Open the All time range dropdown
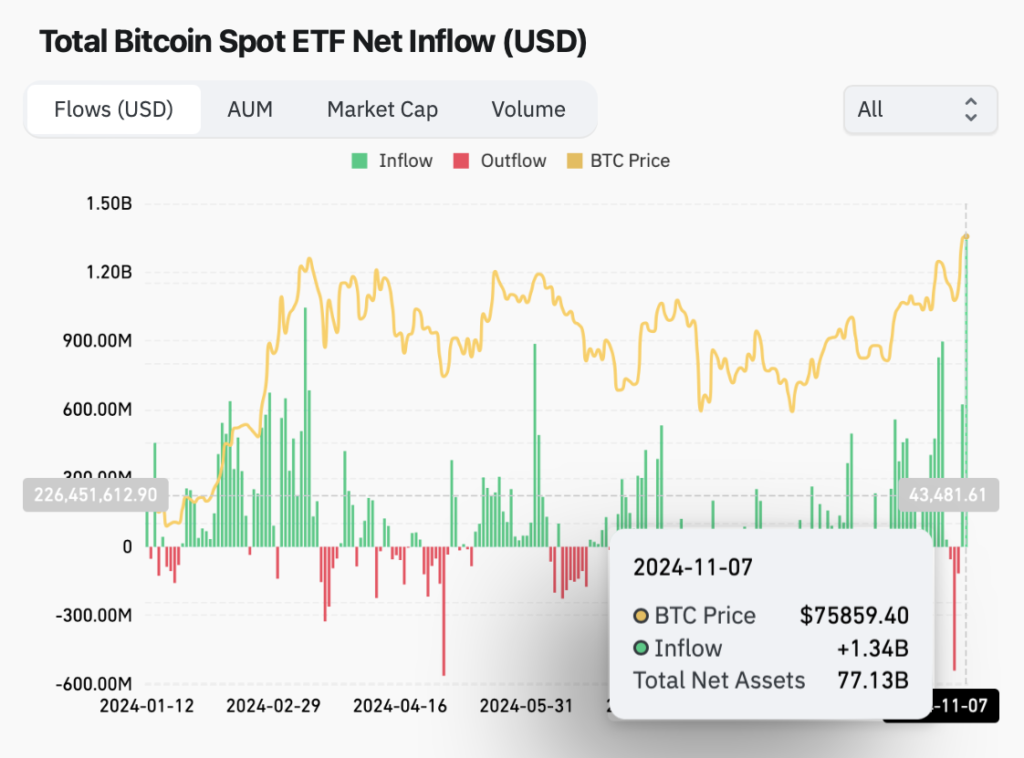1024x758 pixels. pyautogui.click(x=920, y=110)
